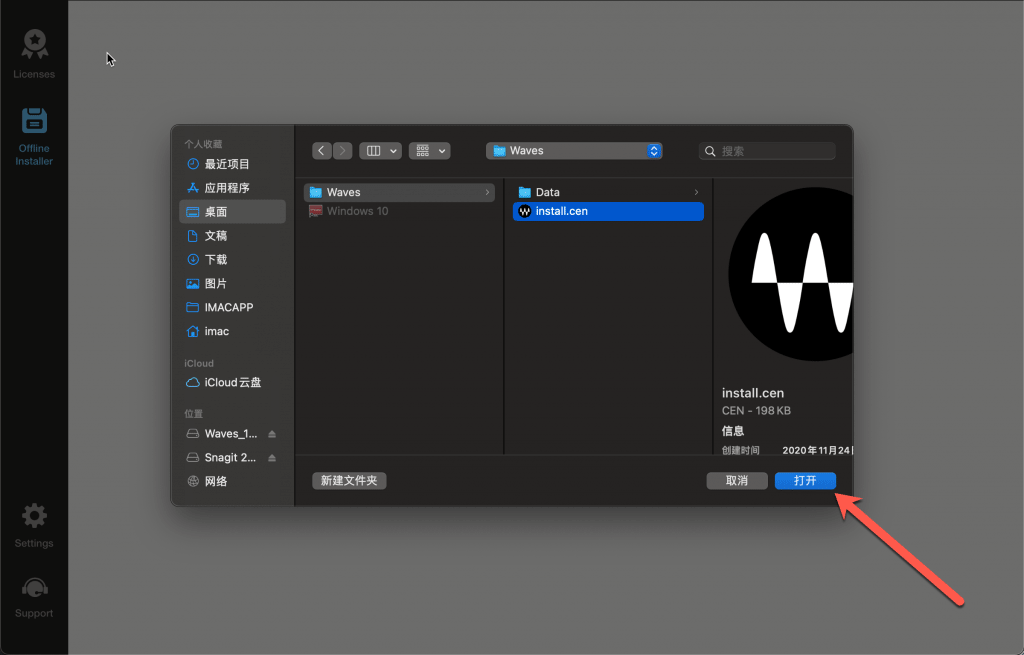This screenshot has height=655, width=1024.
Task: Click the Windows 10 item icon
Action: 315,211
